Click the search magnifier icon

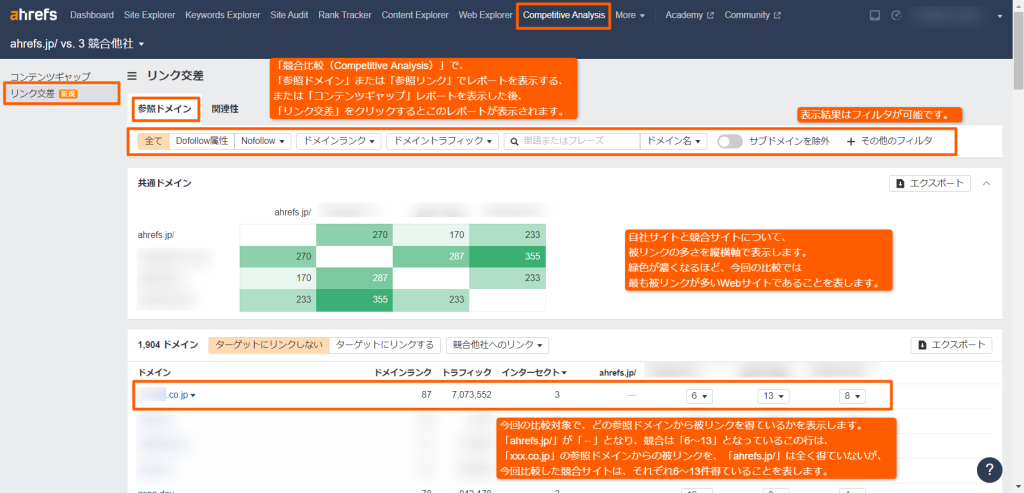click(515, 141)
